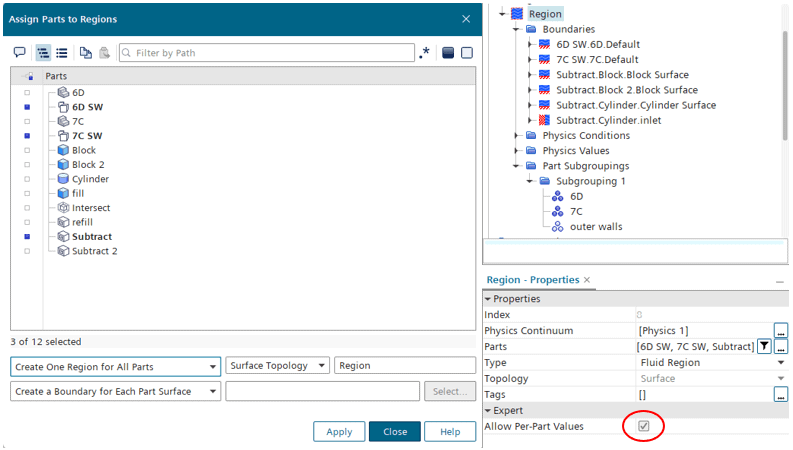Click the Help button
This screenshot has height=450, width=793.
(x=450, y=431)
